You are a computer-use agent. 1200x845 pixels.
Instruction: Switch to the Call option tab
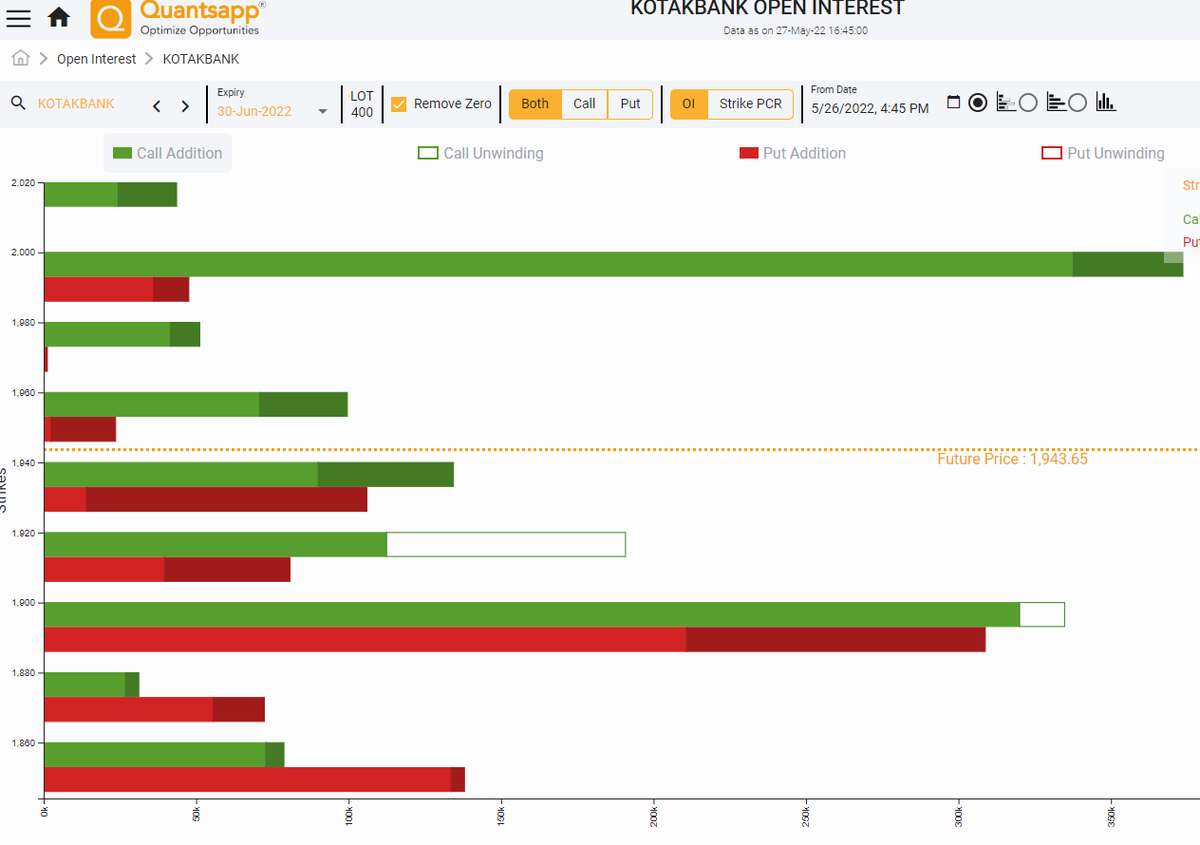(585, 104)
